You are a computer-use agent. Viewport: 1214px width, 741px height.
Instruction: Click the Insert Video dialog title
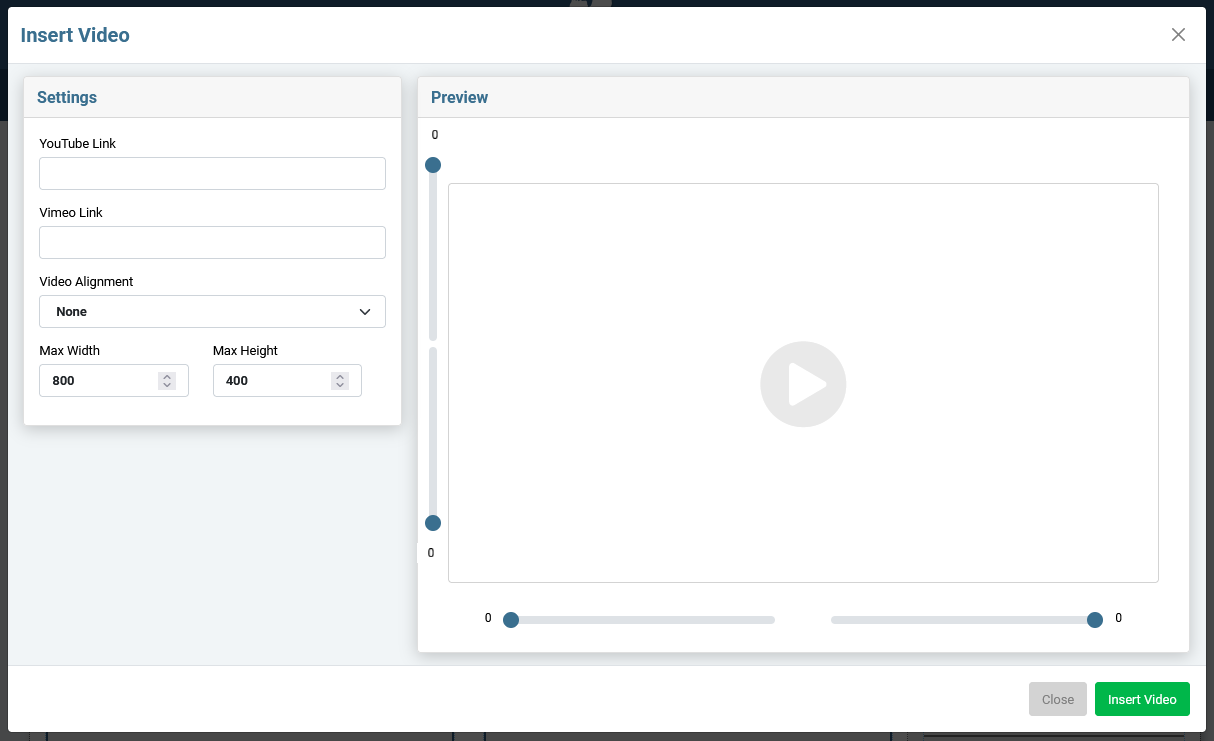(x=75, y=35)
